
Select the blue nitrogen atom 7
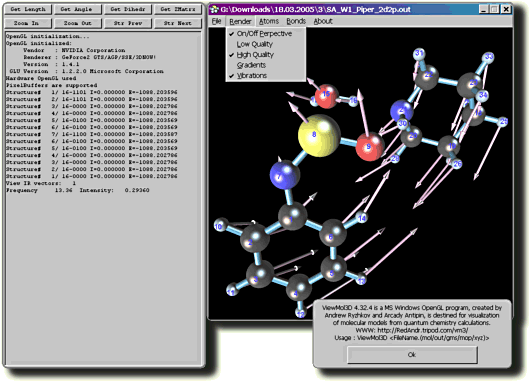point(285,175)
